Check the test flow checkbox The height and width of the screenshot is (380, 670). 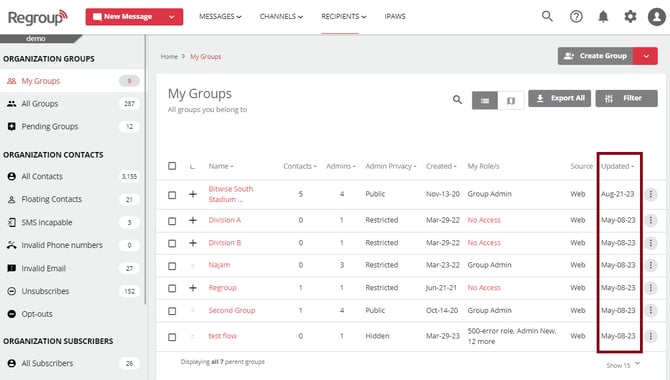point(172,337)
